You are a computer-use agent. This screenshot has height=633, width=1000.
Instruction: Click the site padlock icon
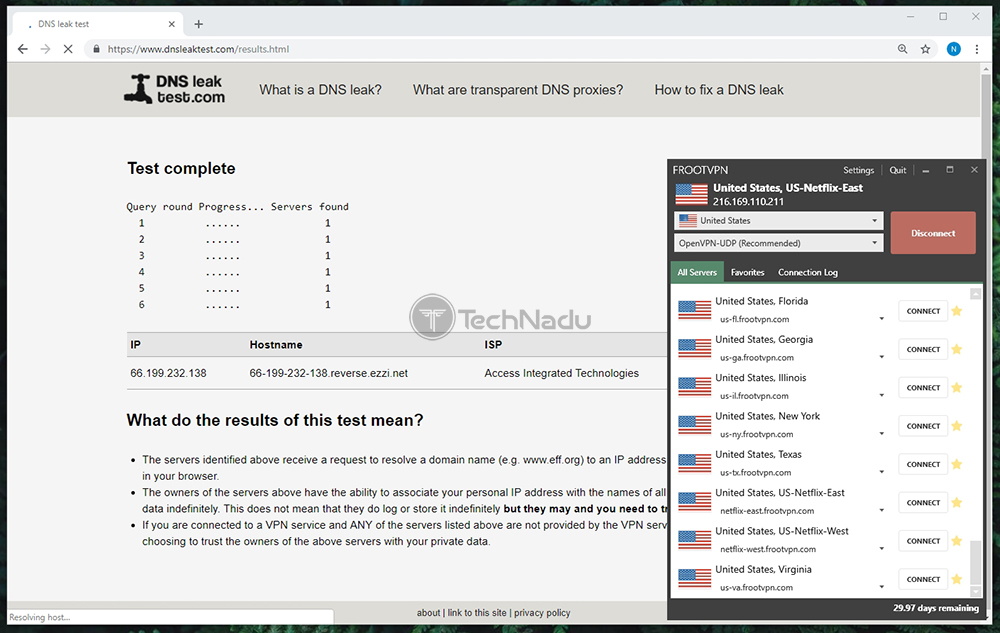(x=96, y=49)
